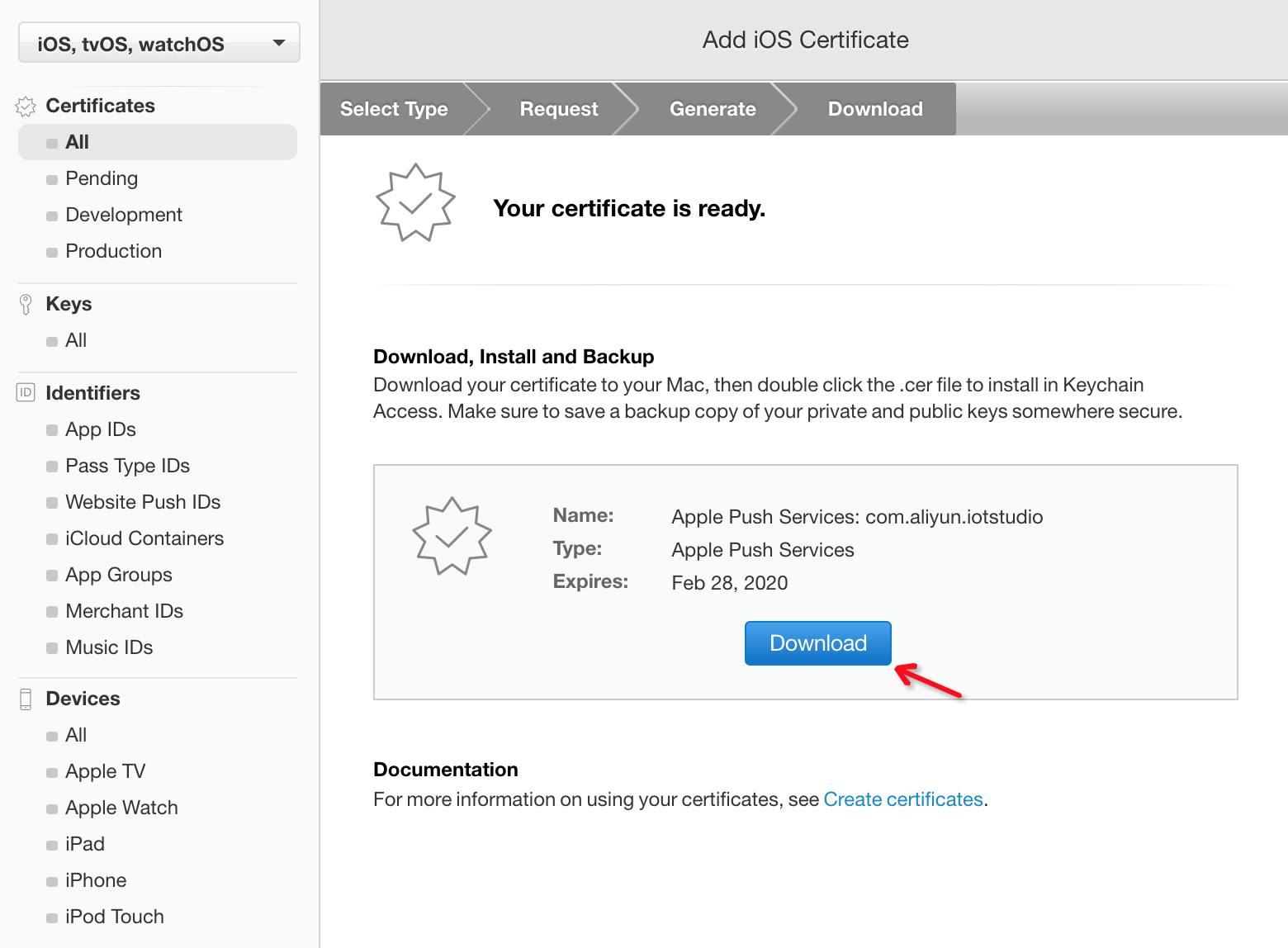Click the certificate ready badge icon
1288x948 pixels.
415,203
